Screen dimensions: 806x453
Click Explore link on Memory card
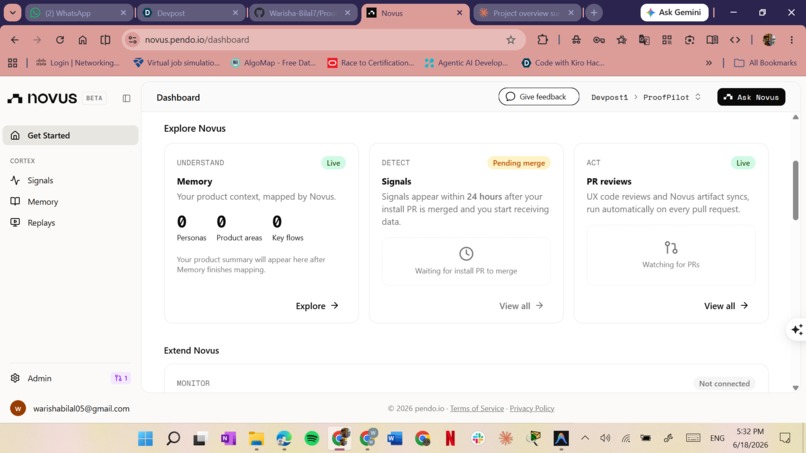click(317, 305)
